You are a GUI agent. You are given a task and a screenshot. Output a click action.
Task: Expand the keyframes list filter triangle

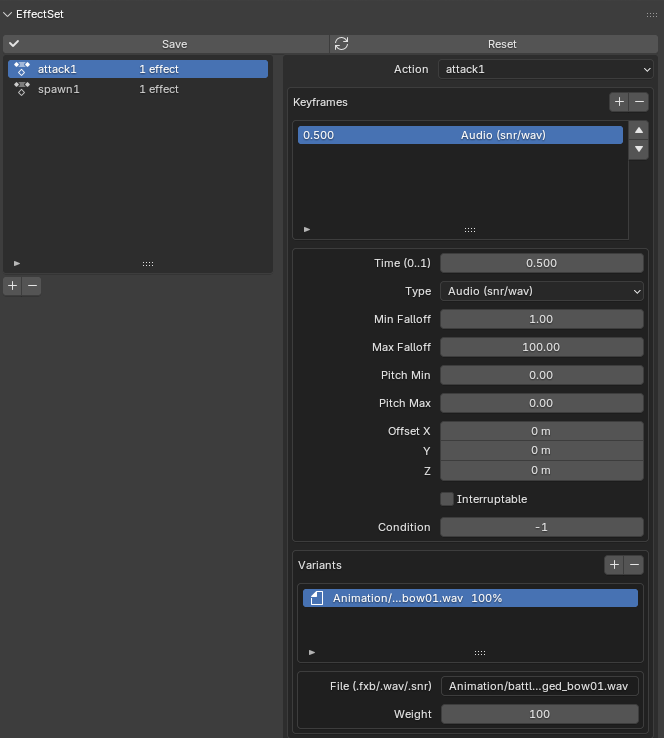pyautogui.click(x=307, y=230)
